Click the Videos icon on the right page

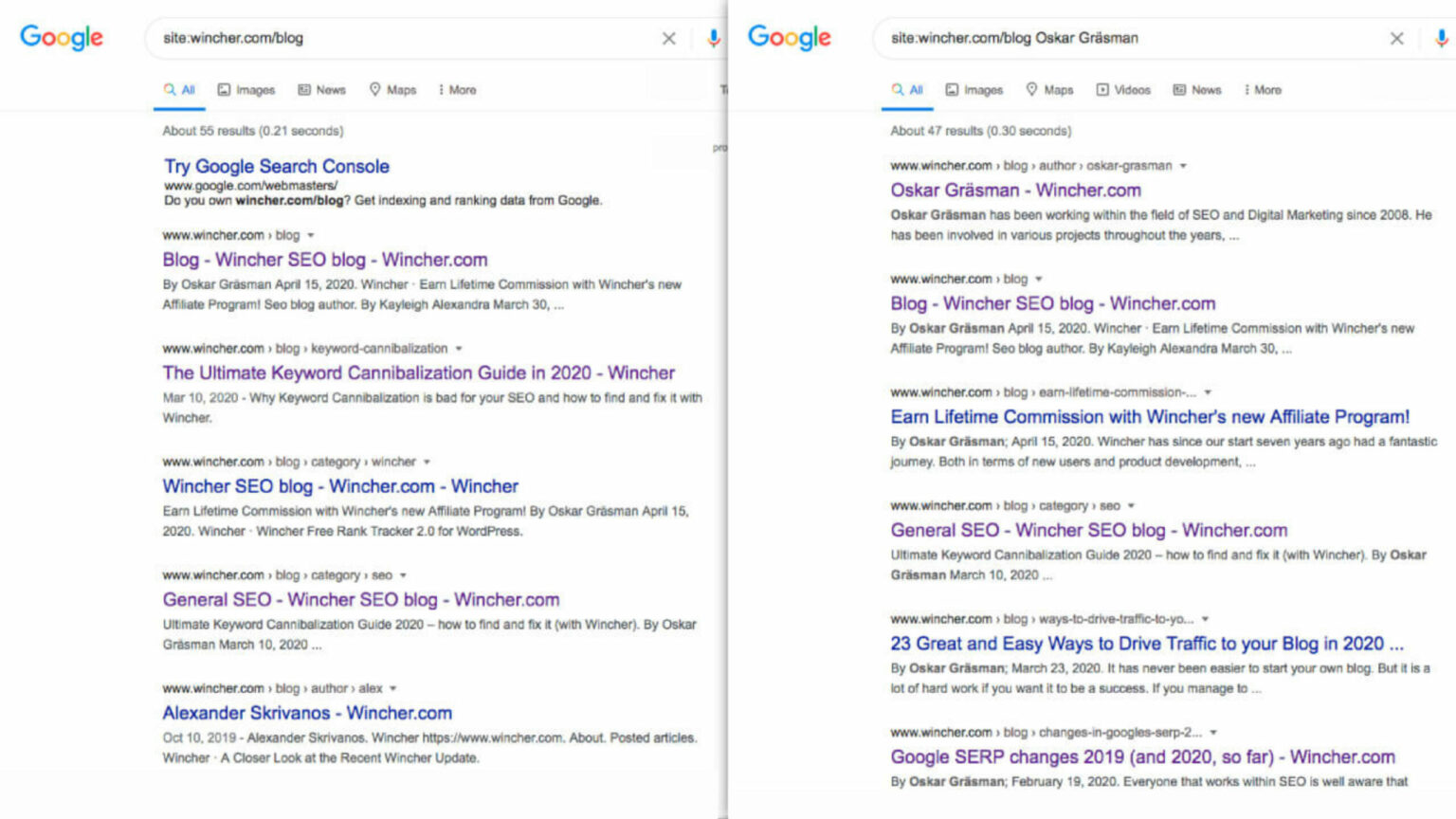[x=1102, y=89]
